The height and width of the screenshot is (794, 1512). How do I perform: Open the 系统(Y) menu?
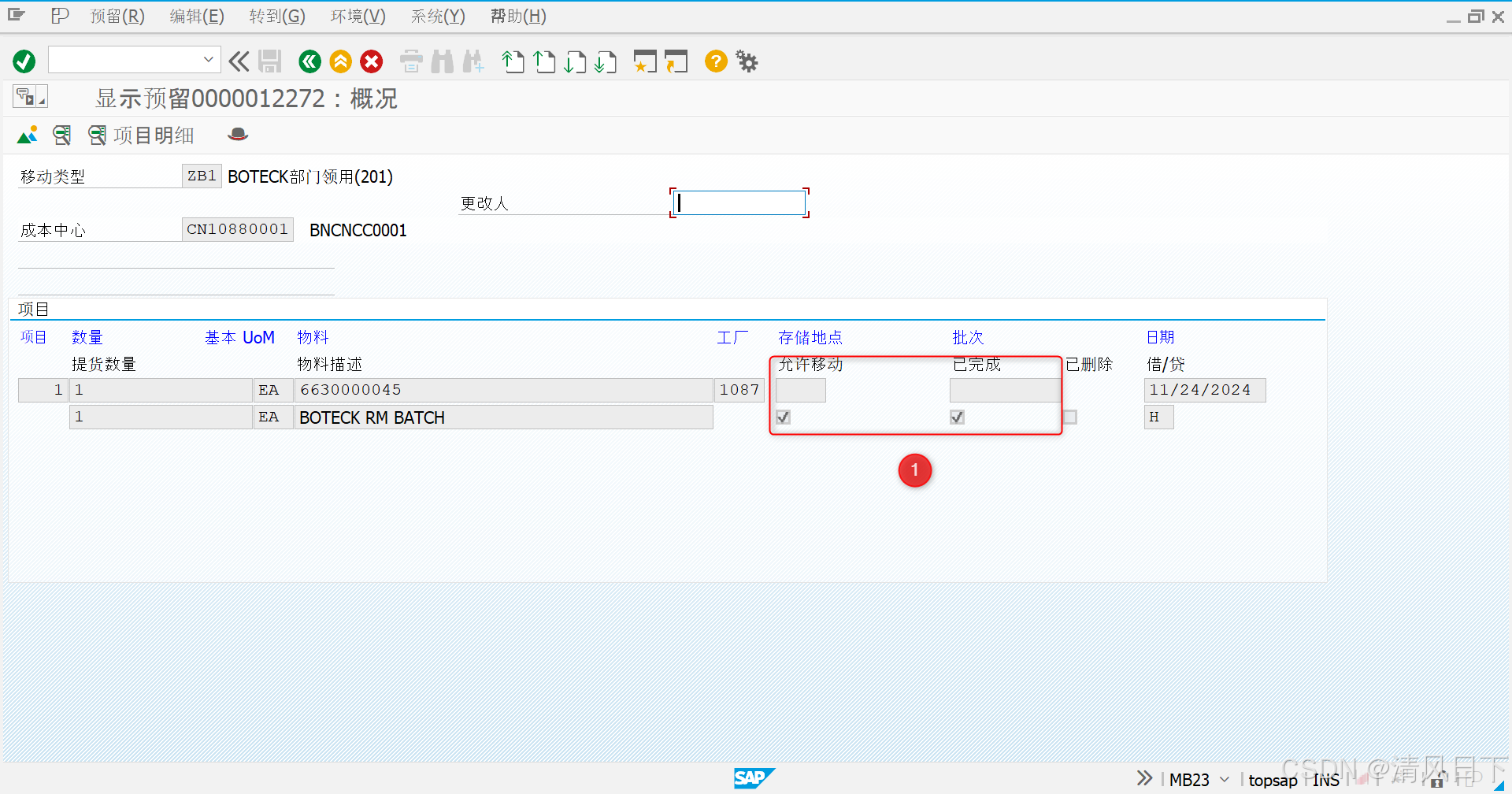coord(438,16)
